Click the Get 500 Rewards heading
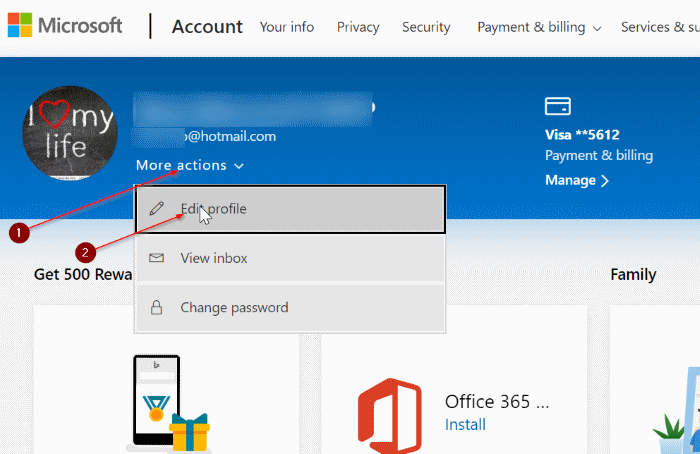The width and height of the screenshot is (700, 454). coord(83,274)
